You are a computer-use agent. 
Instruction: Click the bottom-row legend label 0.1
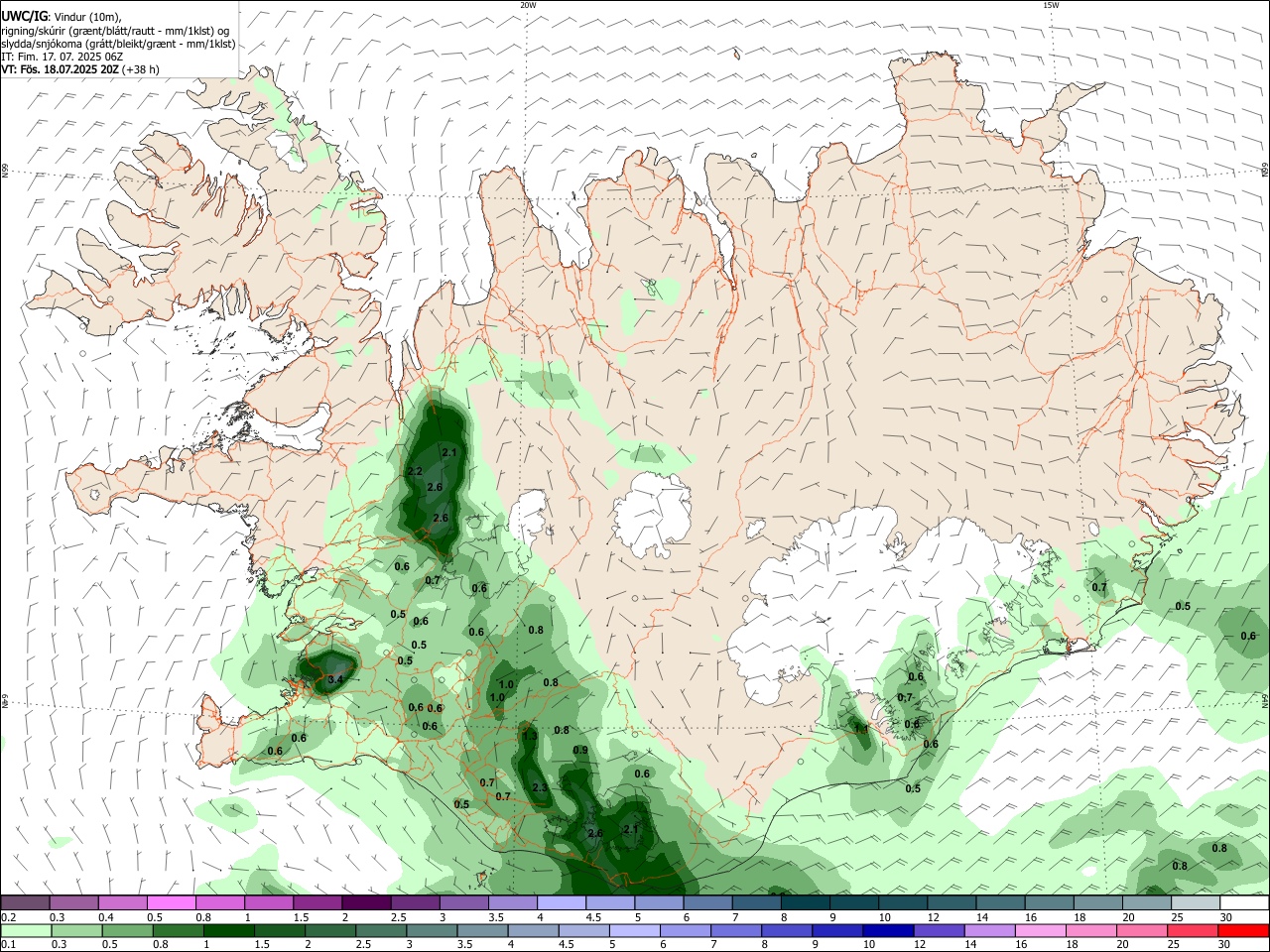pos(8,944)
